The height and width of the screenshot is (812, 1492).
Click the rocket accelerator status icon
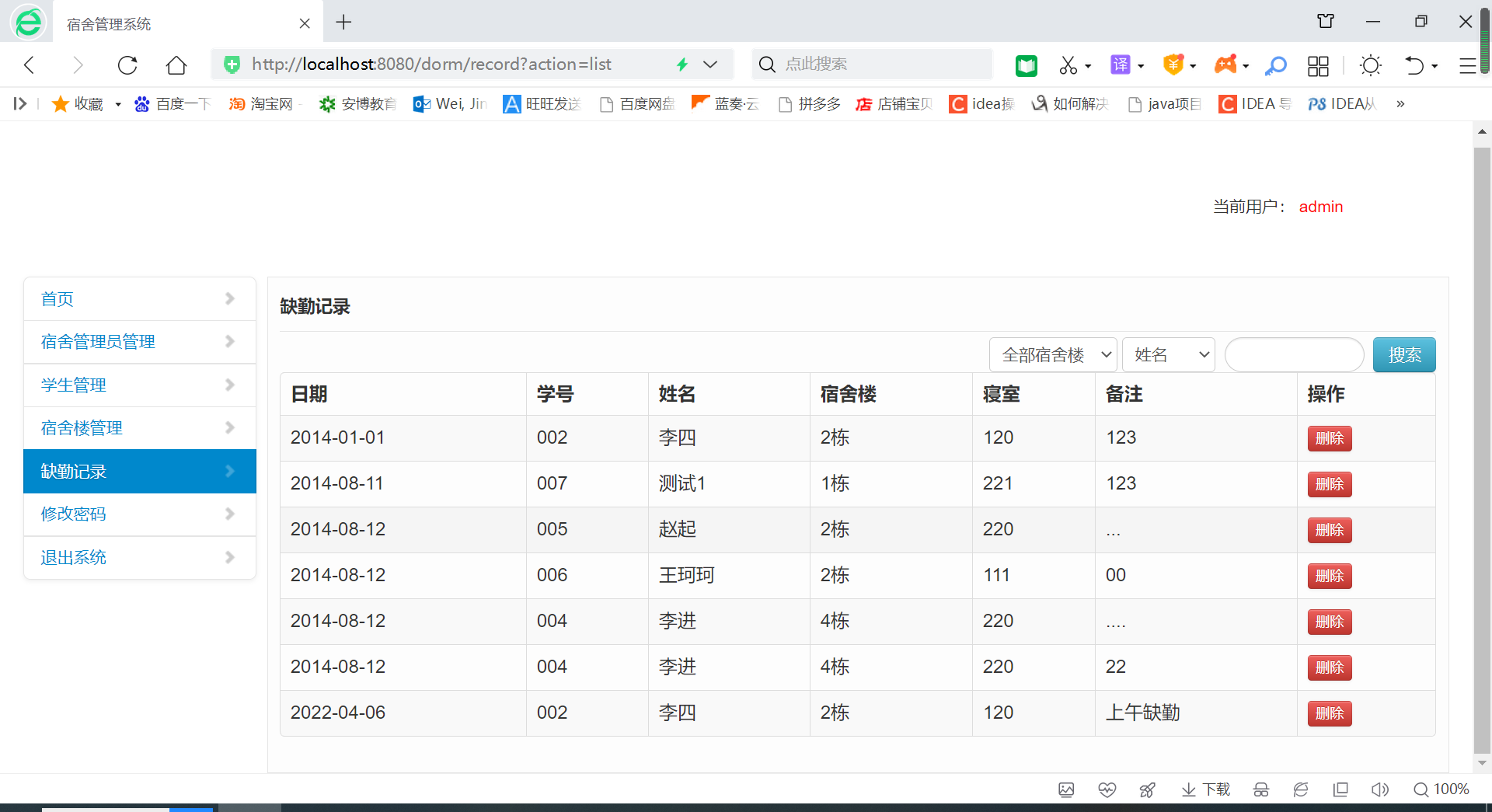(1147, 789)
